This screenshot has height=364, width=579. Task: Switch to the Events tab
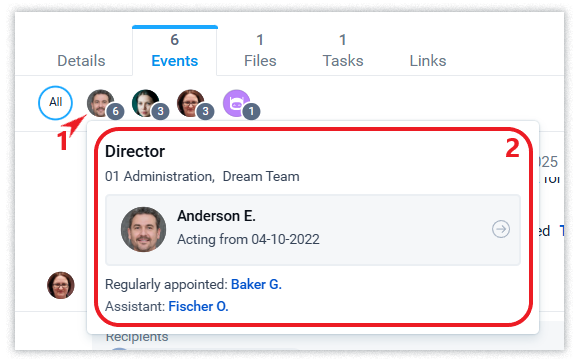pyautogui.click(x=175, y=51)
